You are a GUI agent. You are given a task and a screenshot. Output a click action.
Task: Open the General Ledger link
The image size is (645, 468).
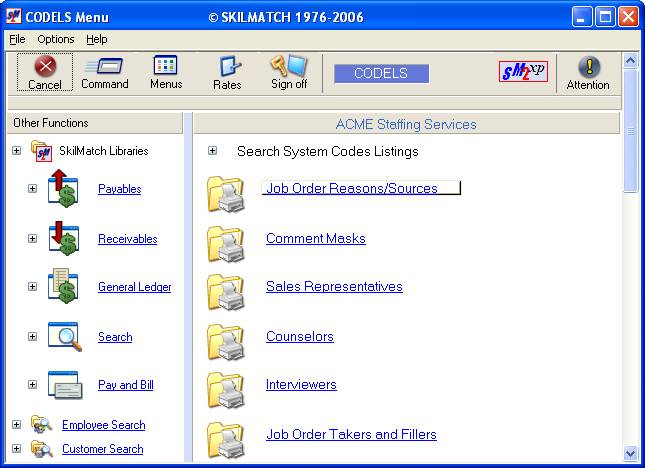point(135,287)
